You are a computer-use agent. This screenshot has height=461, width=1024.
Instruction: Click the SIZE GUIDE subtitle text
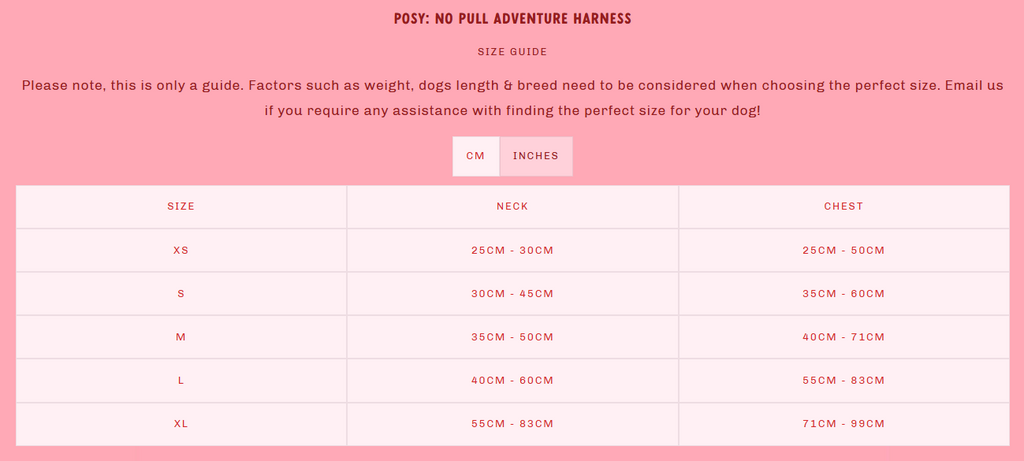[x=513, y=52]
